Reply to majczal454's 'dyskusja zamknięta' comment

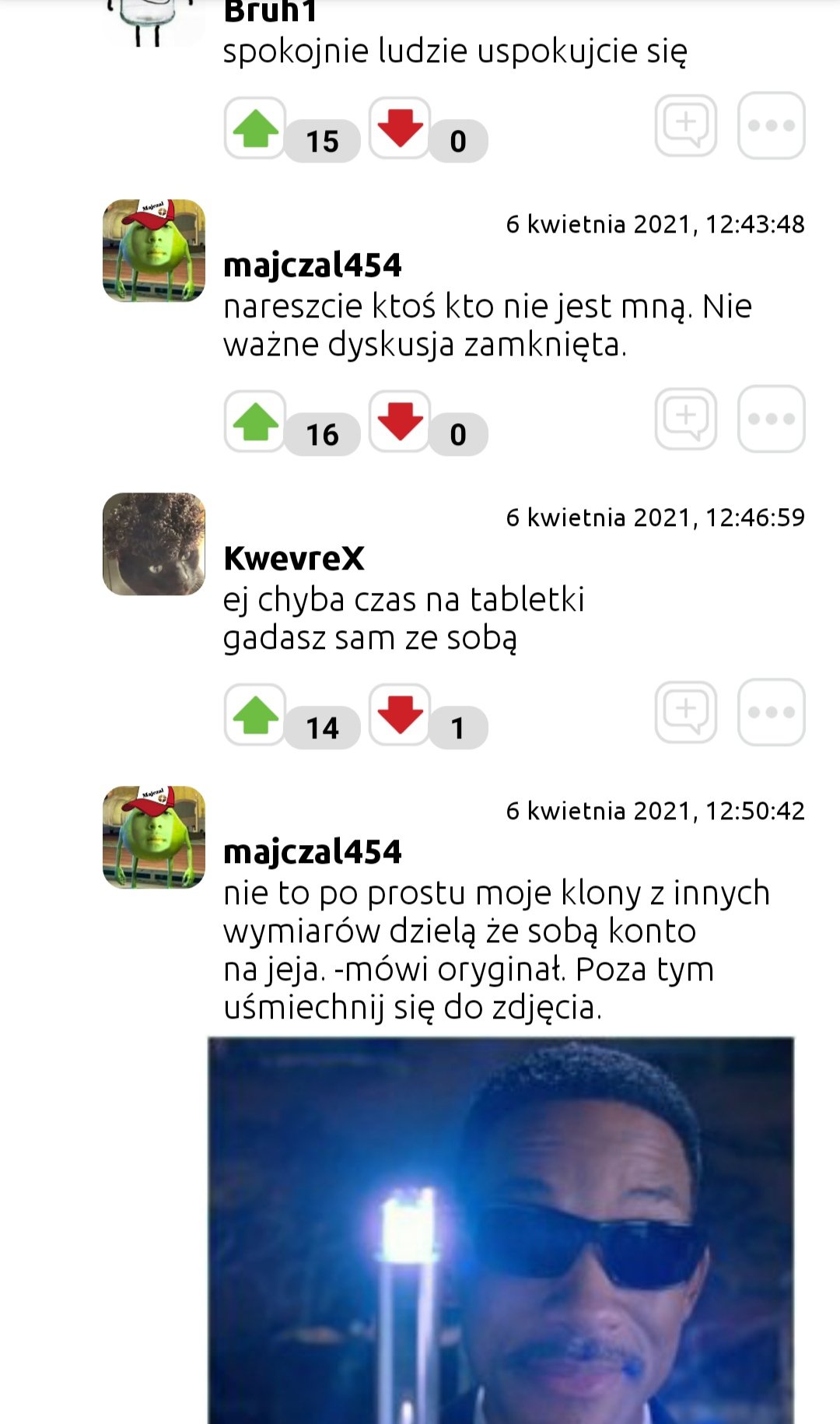[x=685, y=419]
